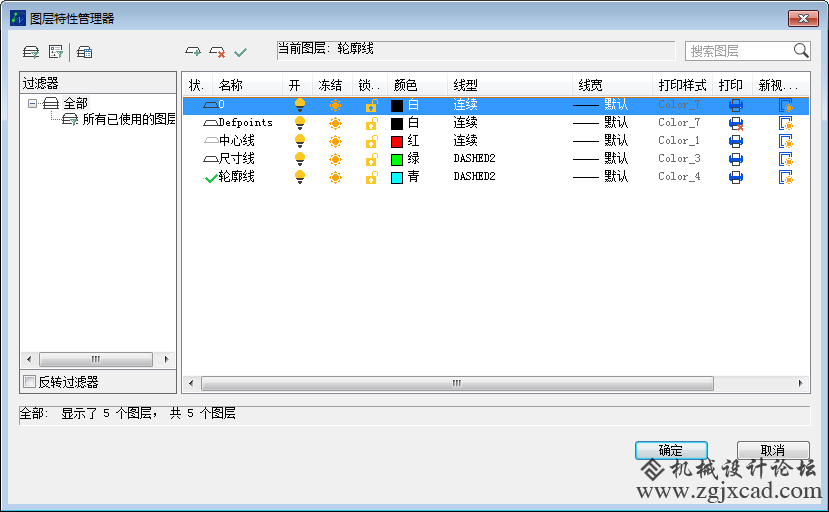This screenshot has height=512, width=829.
Task: Click the Delete Layer icon
Action: 217,52
